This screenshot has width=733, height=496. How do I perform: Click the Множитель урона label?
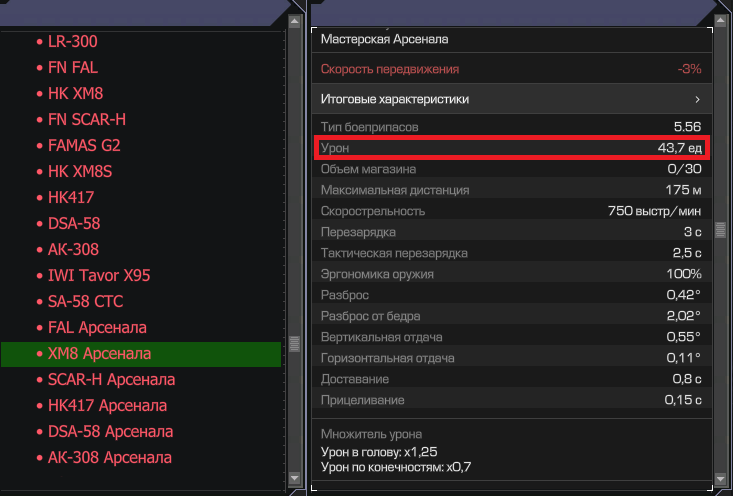(371, 434)
